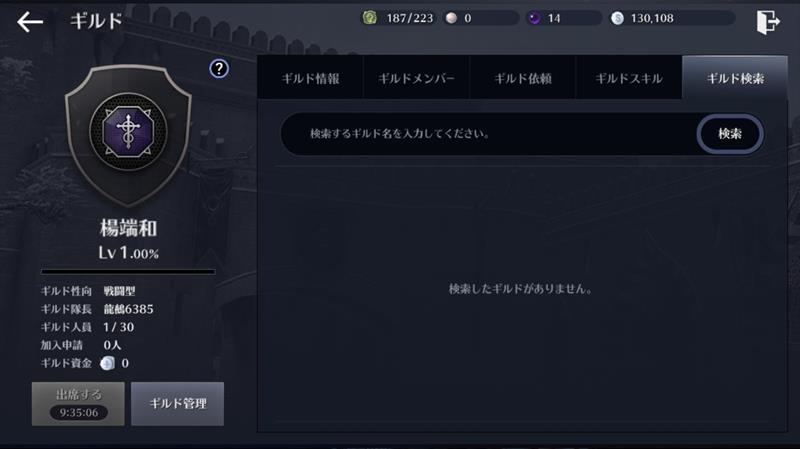Image resolution: width=800 pixels, height=449 pixels.
Task: Open the guild help question mark
Action: 219,68
